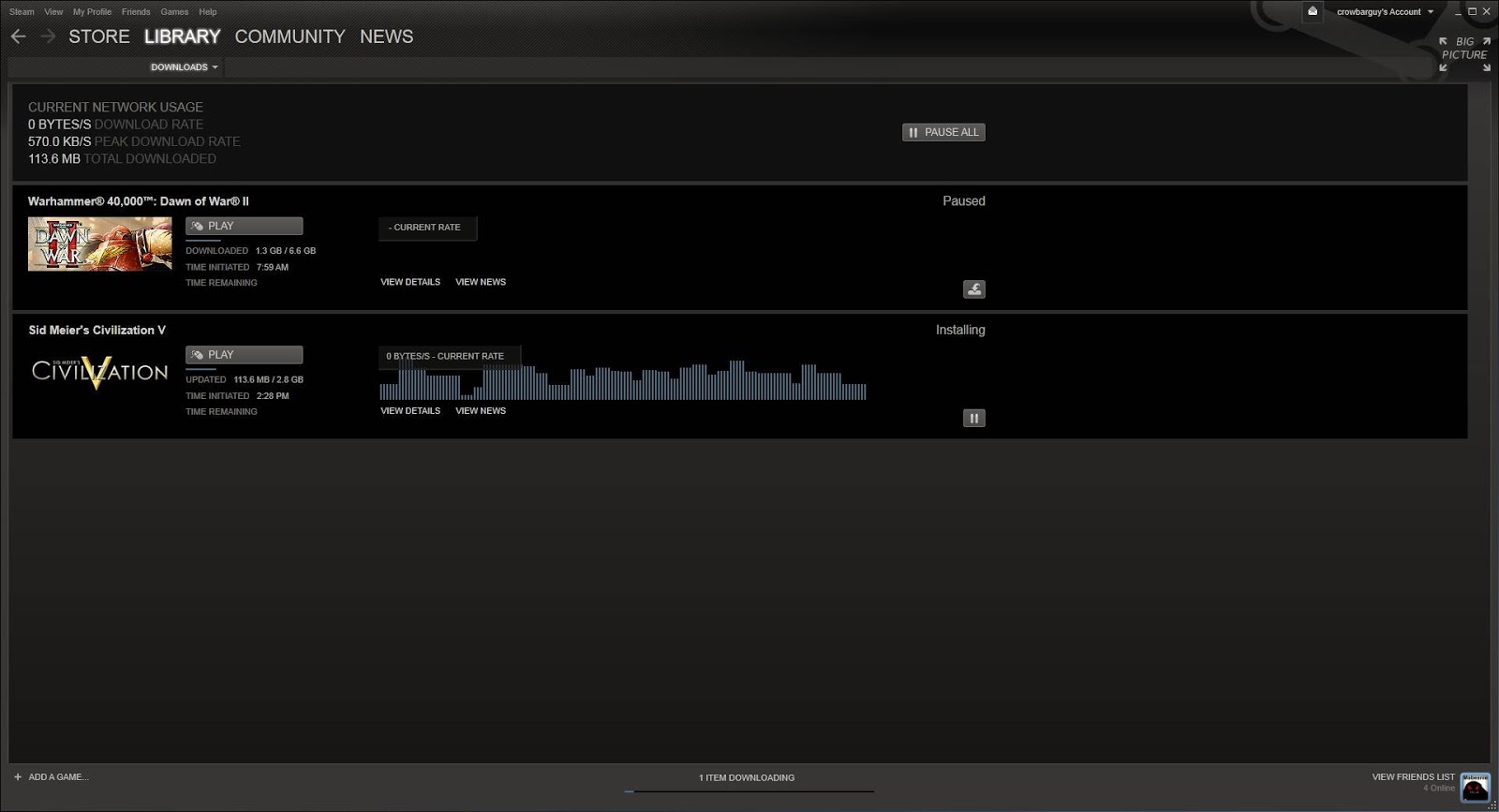Open the View menu
Viewport: 1499px width, 812px height.
(53, 12)
